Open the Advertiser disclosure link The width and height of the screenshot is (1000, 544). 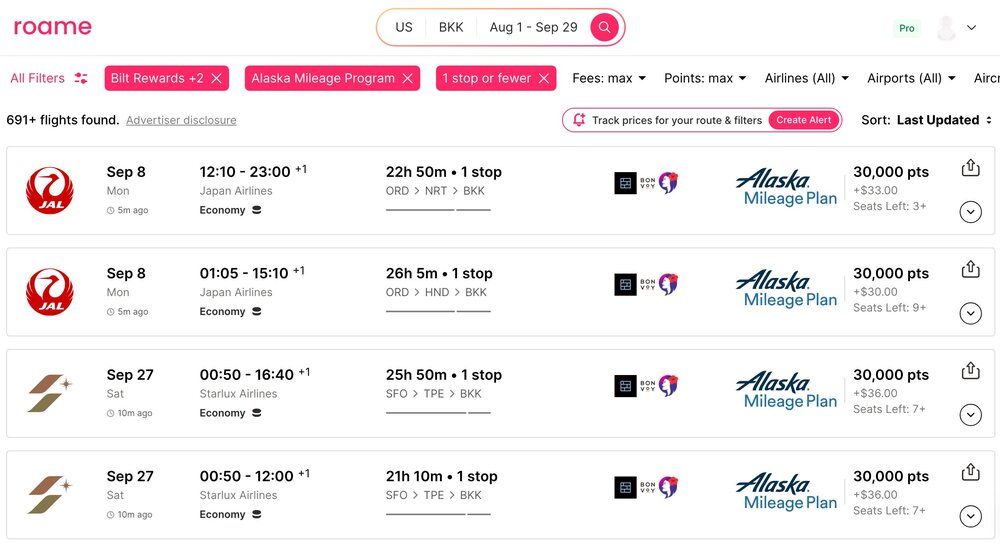tap(181, 120)
